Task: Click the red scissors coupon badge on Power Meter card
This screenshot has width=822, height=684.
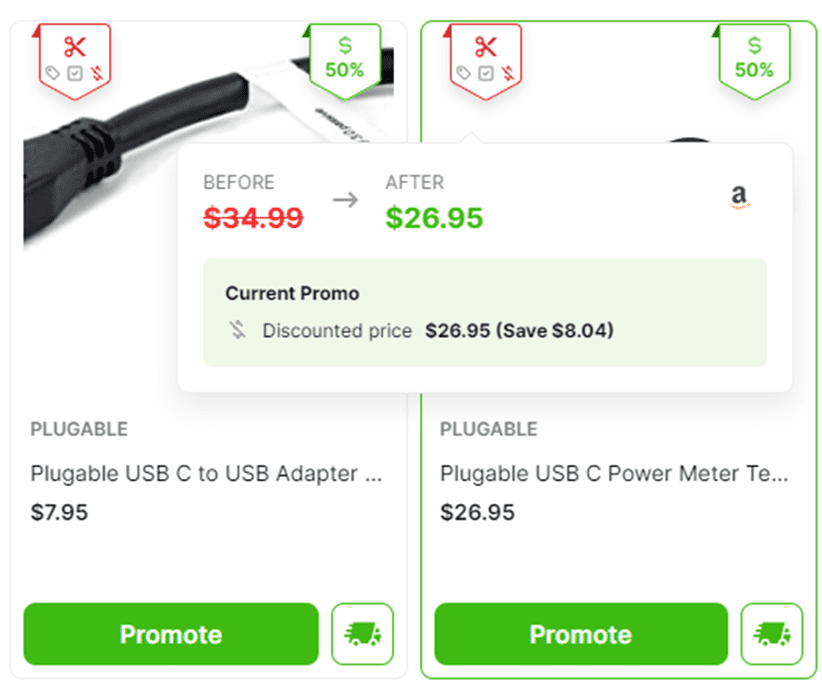Action: coord(485,61)
